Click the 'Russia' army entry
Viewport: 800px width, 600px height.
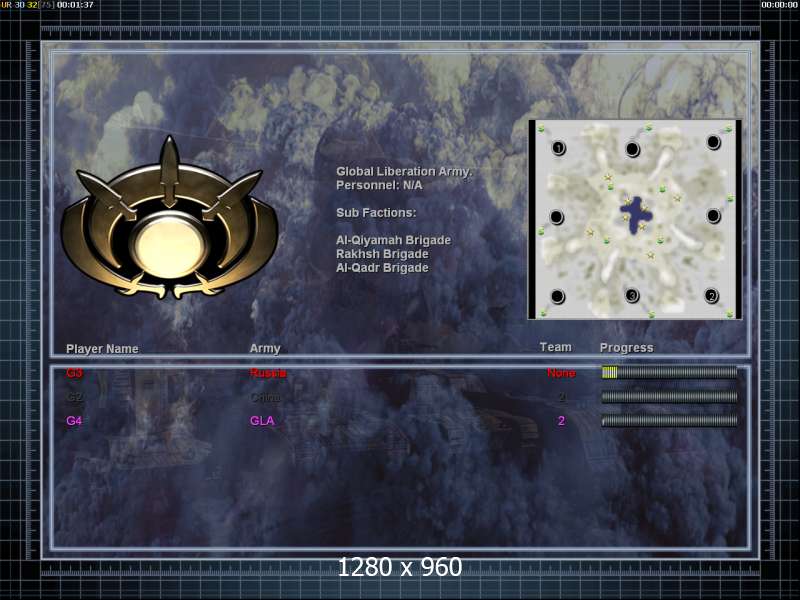268,373
